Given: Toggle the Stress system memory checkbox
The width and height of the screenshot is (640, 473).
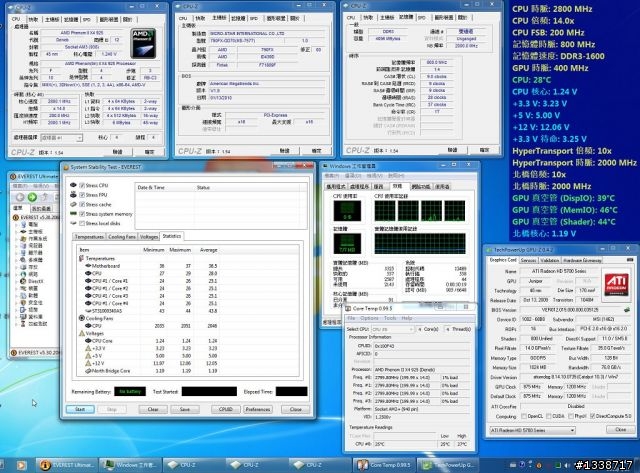Looking at the screenshot, I should (x=82, y=213).
